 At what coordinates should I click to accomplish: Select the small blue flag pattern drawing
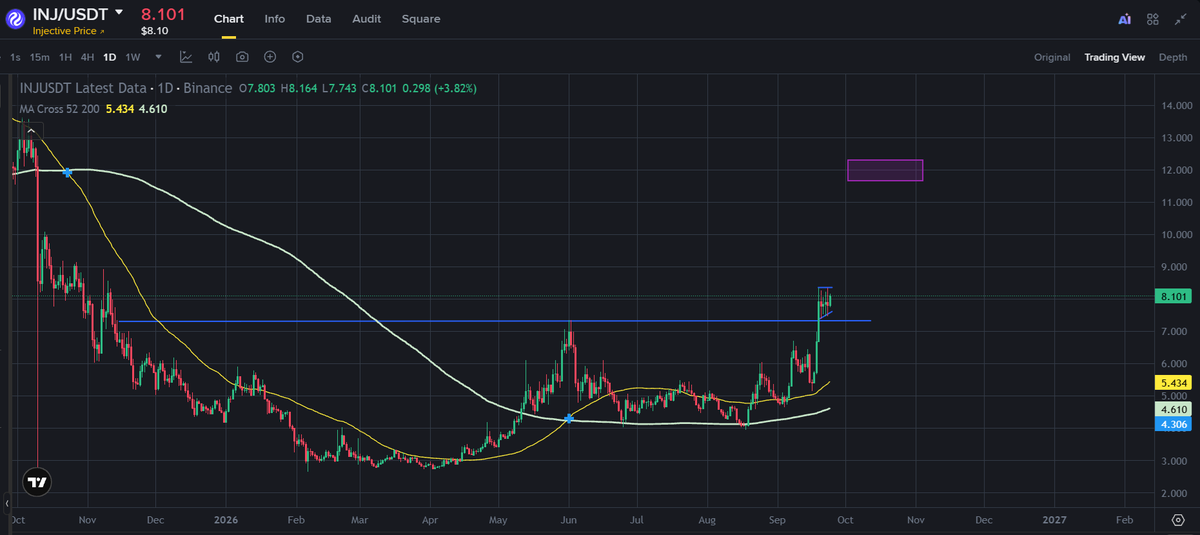(825, 303)
